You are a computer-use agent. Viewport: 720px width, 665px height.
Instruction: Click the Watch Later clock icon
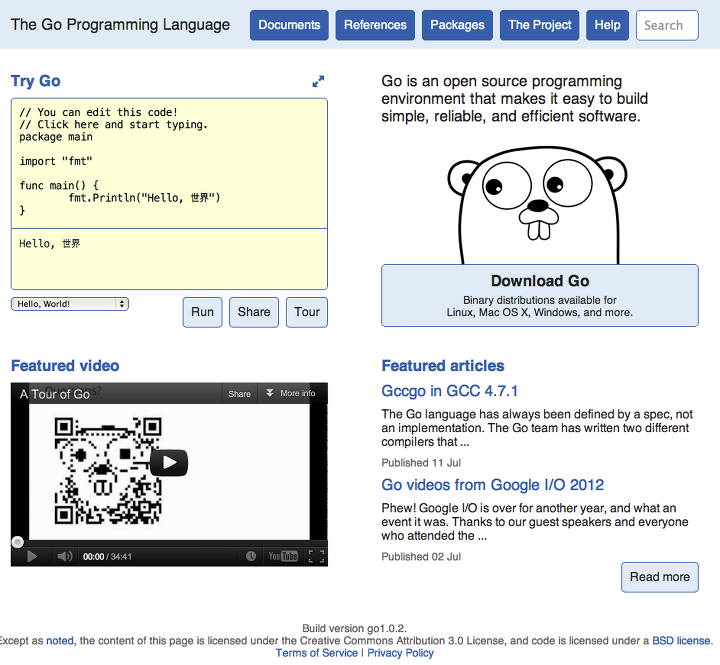[251, 556]
